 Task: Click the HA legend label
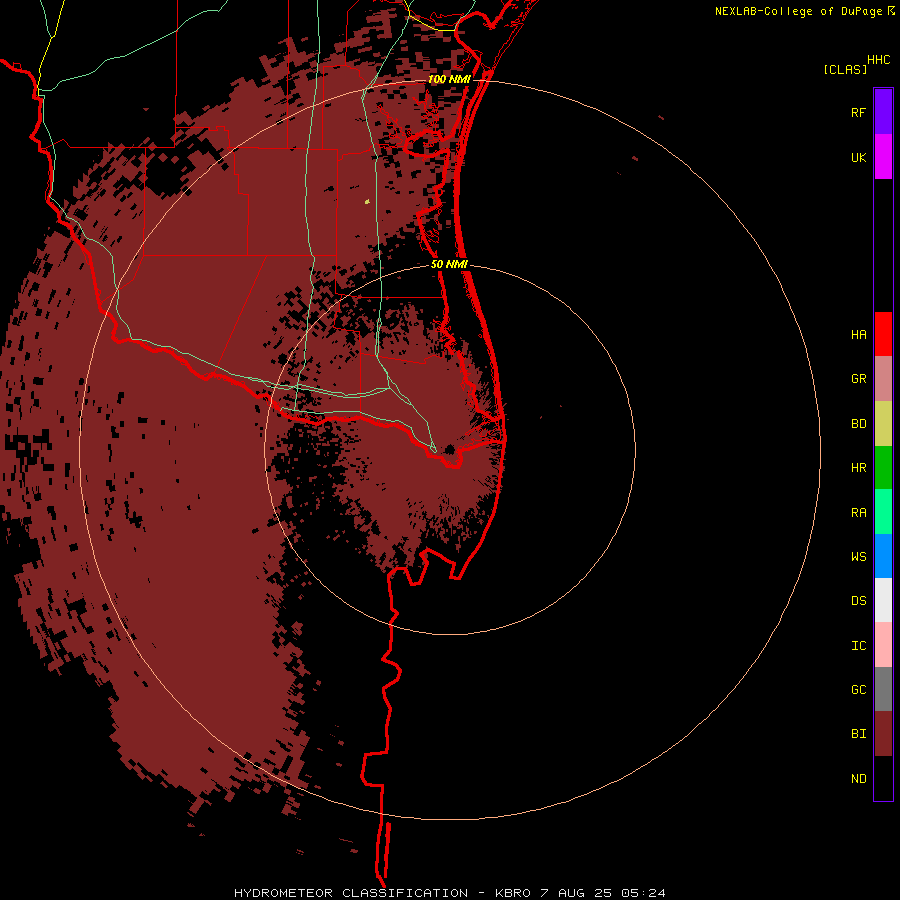[858, 335]
